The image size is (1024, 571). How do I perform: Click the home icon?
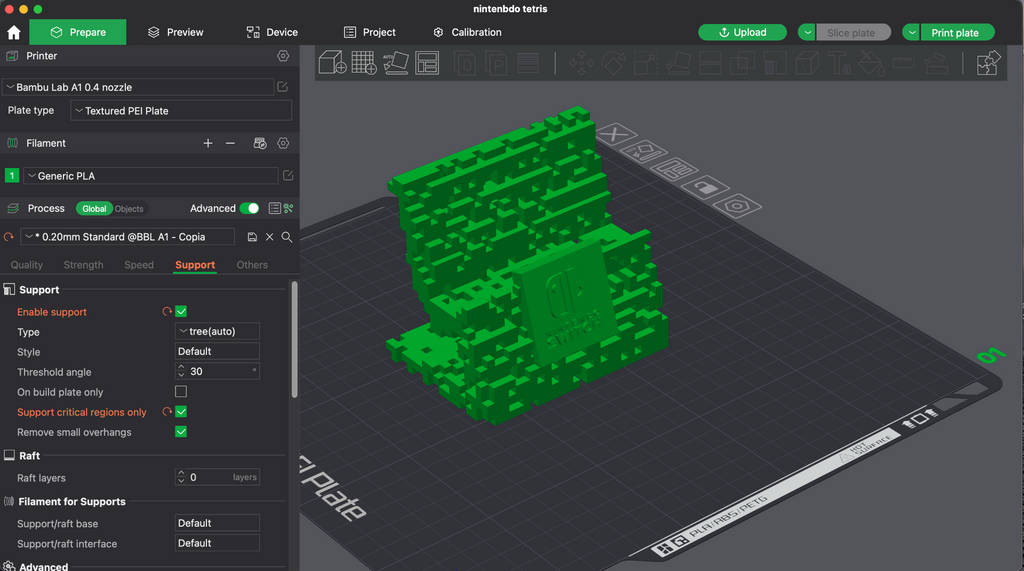(14, 32)
